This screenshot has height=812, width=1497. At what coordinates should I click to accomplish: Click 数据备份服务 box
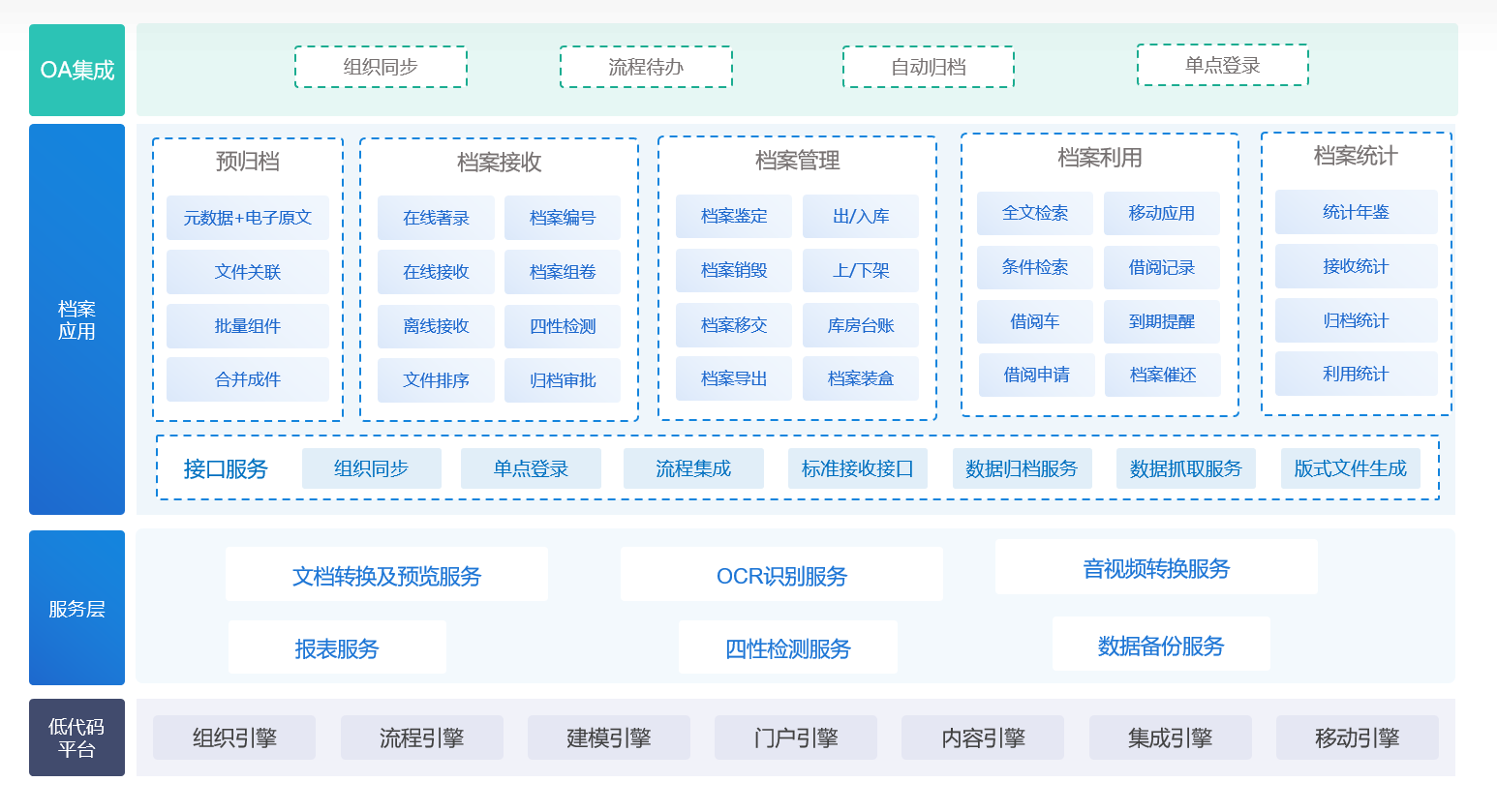1161,646
